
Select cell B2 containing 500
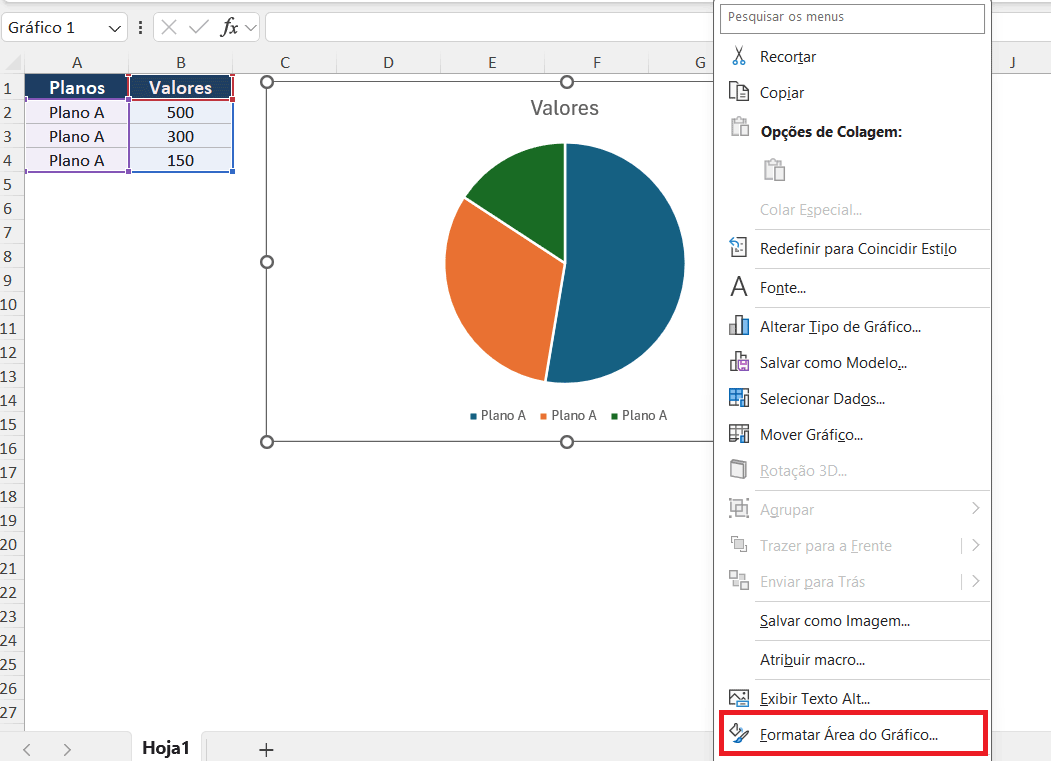[180, 112]
